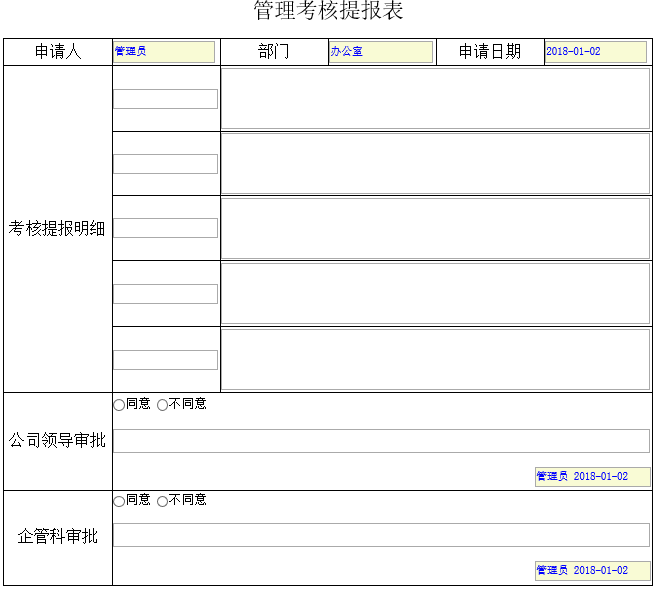Click the 公司领导审批 signature date field

tap(592, 477)
